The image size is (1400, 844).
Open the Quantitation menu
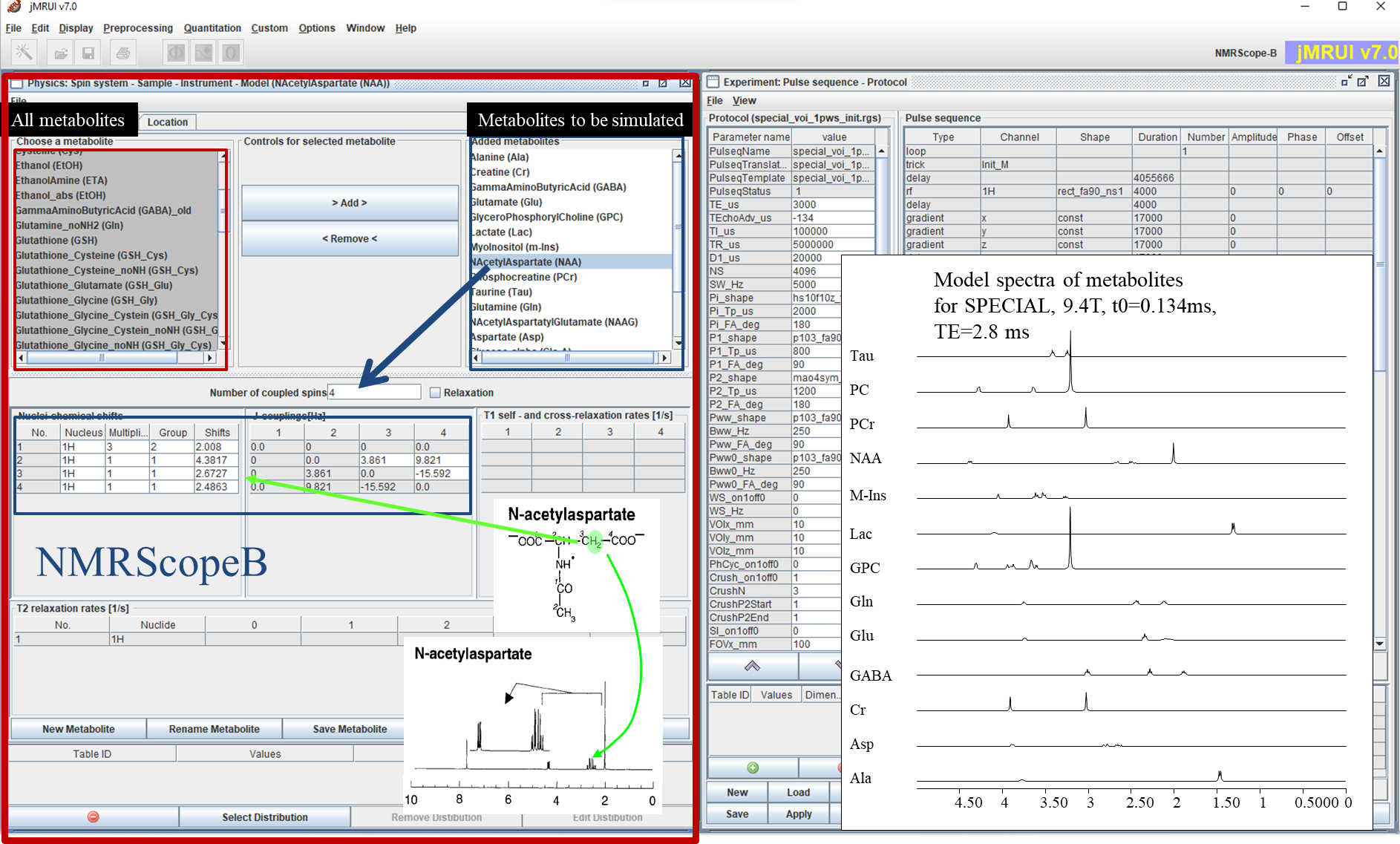click(x=212, y=28)
